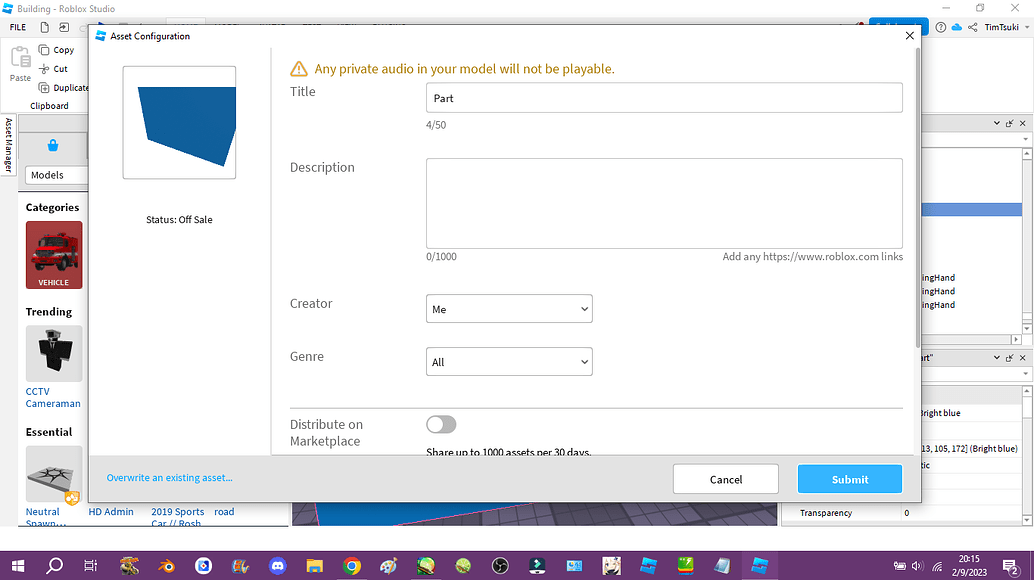Select the VEHICLE category thumbnail
1034x580 pixels.
pos(53,254)
